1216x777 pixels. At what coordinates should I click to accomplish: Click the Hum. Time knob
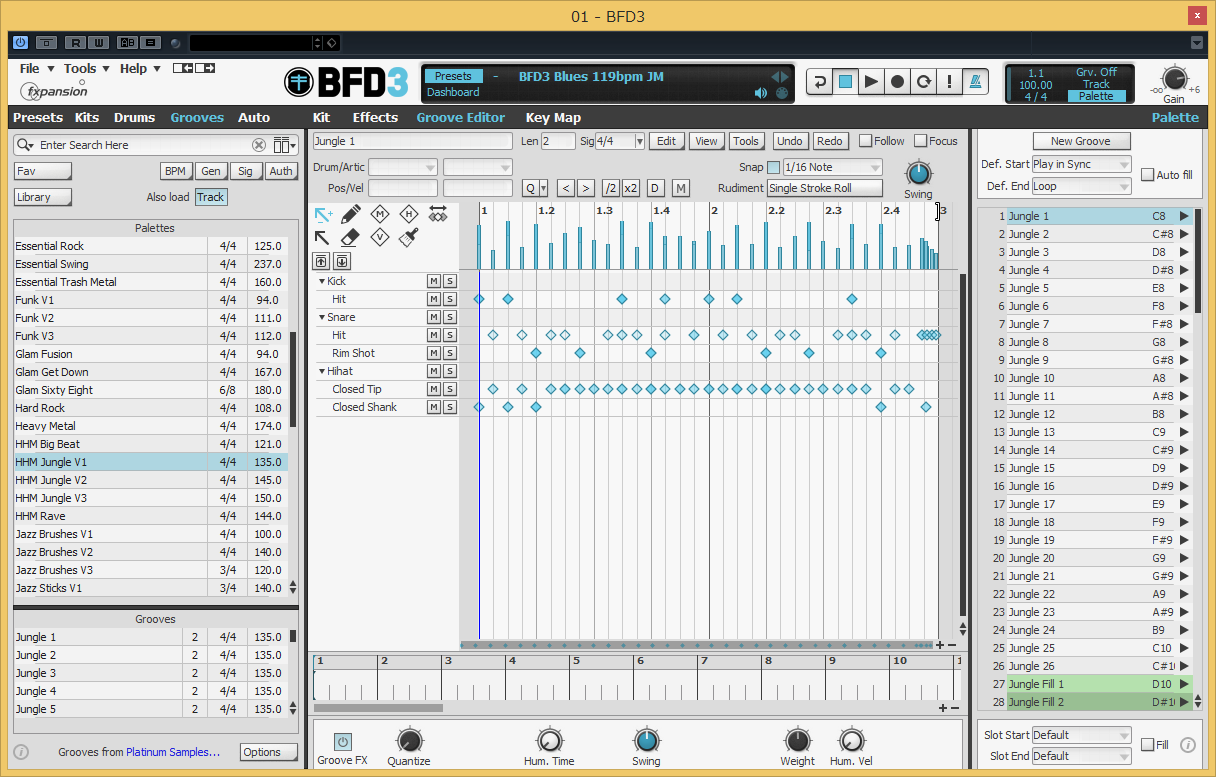[549, 740]
